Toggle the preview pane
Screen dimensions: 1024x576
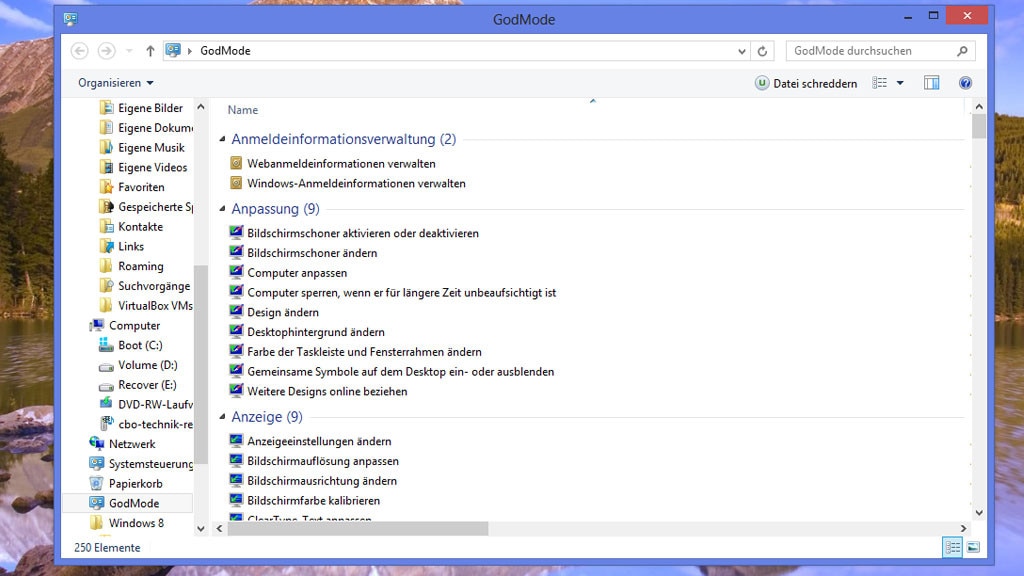click(x=931, y=83)
